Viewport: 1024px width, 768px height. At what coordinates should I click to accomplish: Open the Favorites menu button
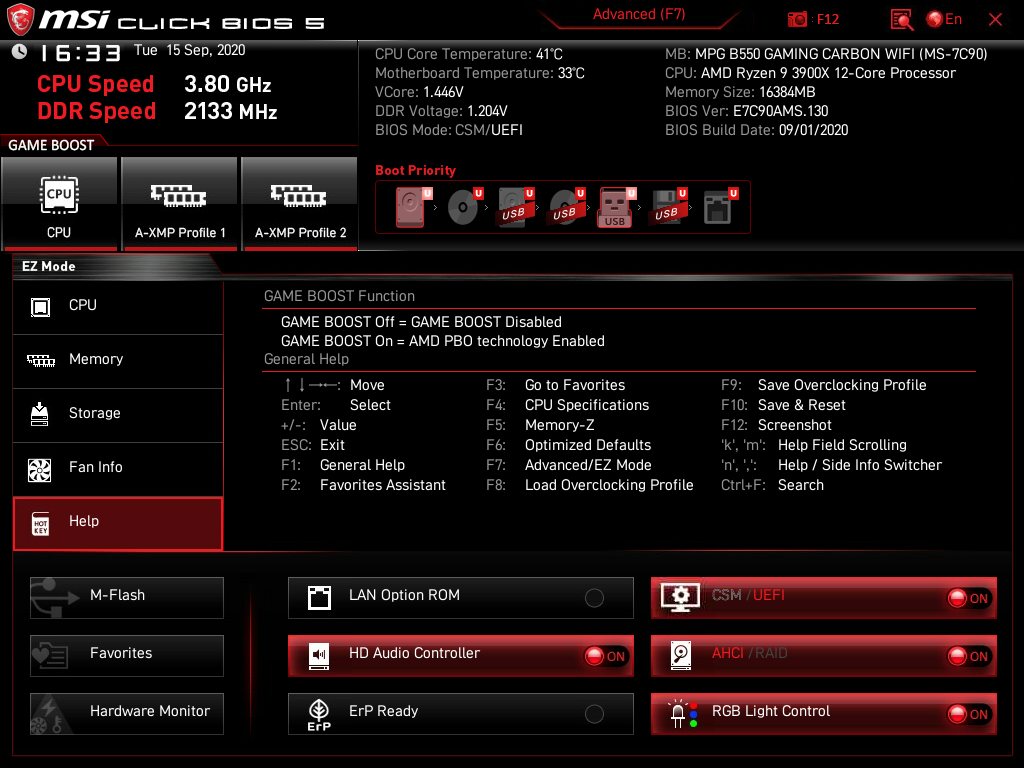tap(127, 656)
